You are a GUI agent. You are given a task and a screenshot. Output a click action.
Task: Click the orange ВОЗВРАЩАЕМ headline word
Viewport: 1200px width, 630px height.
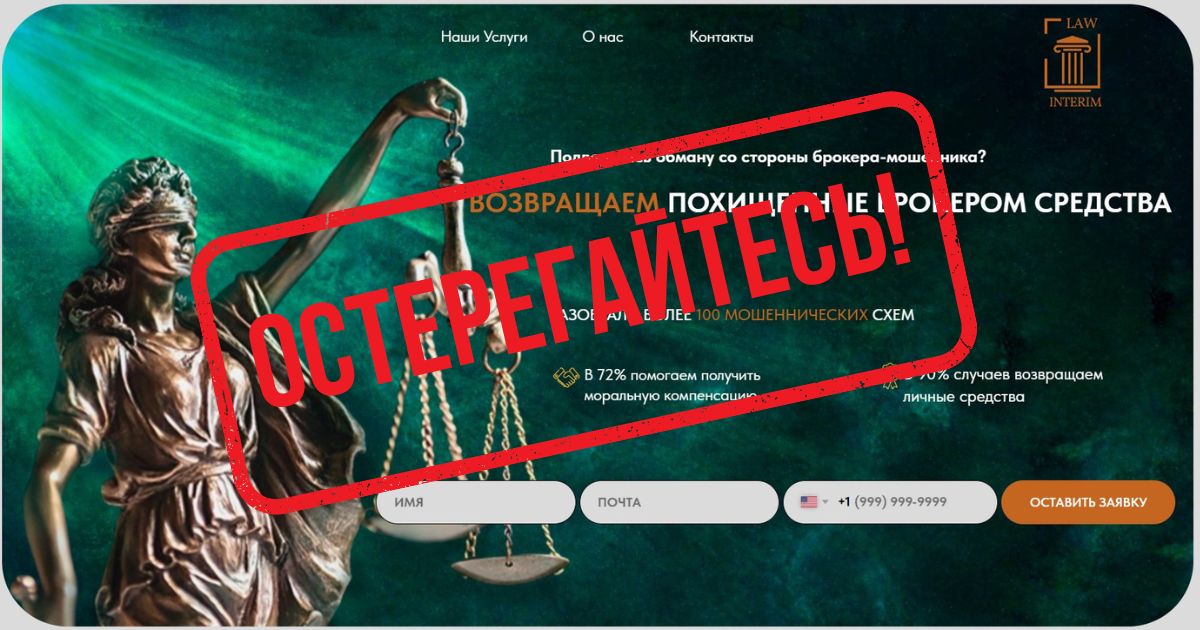coord(564,203)
